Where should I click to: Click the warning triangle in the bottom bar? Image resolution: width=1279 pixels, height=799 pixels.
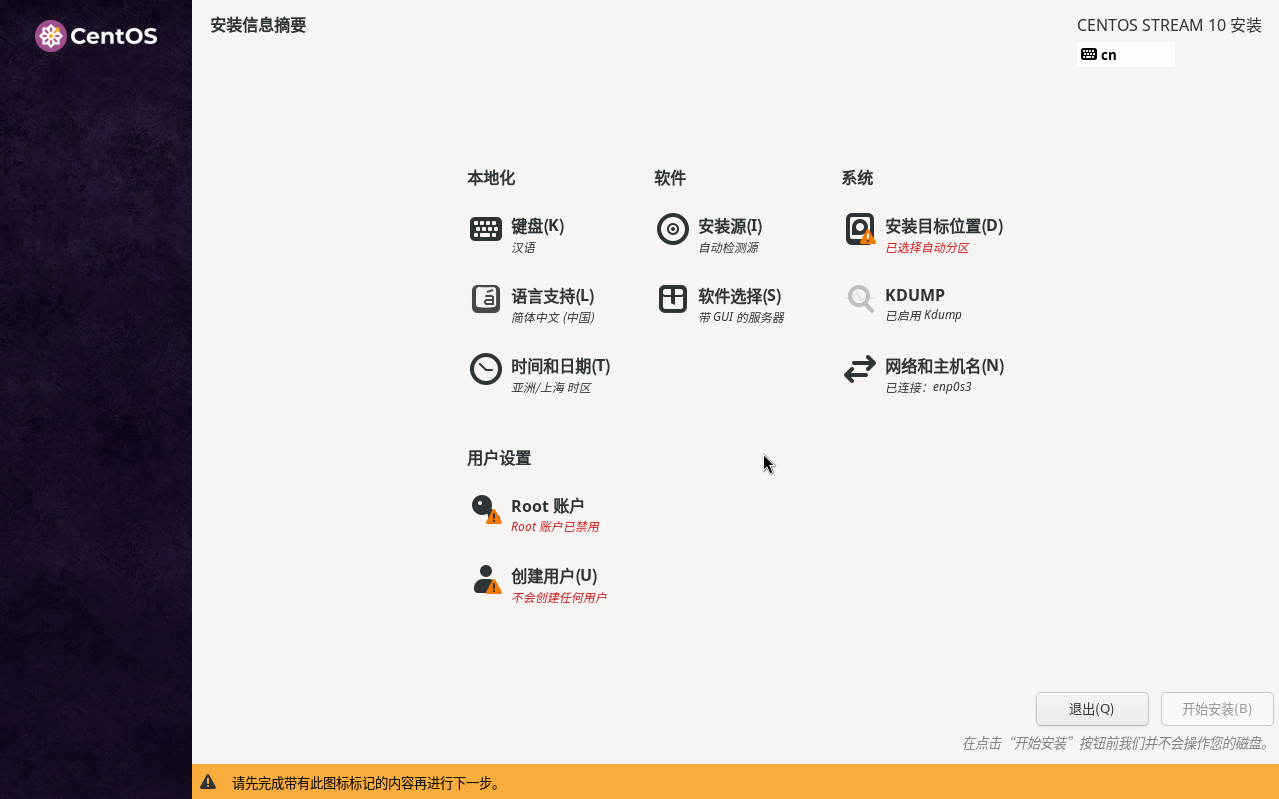[x=208, y=782]
